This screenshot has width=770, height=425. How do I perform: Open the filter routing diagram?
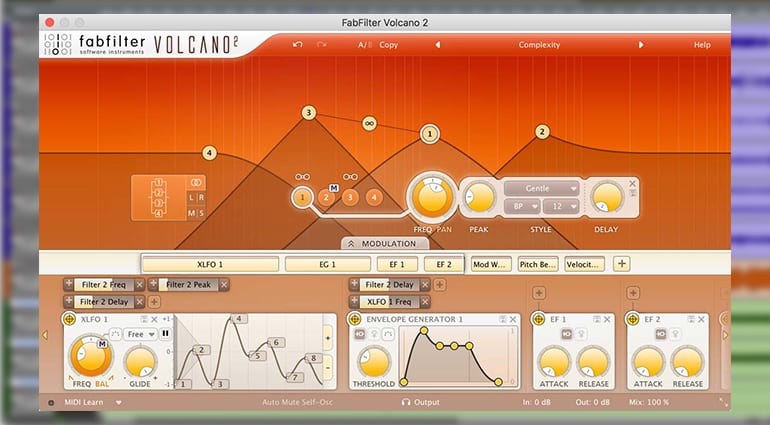point(158,198)
